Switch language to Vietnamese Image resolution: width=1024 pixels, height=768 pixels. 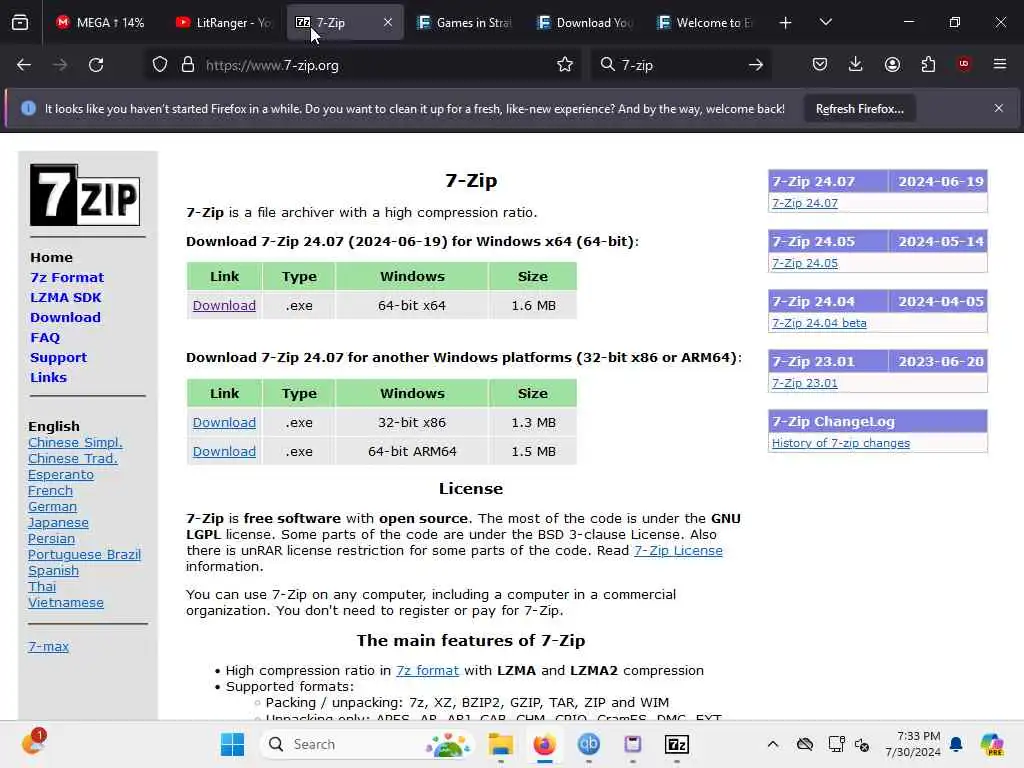point(65,603)
